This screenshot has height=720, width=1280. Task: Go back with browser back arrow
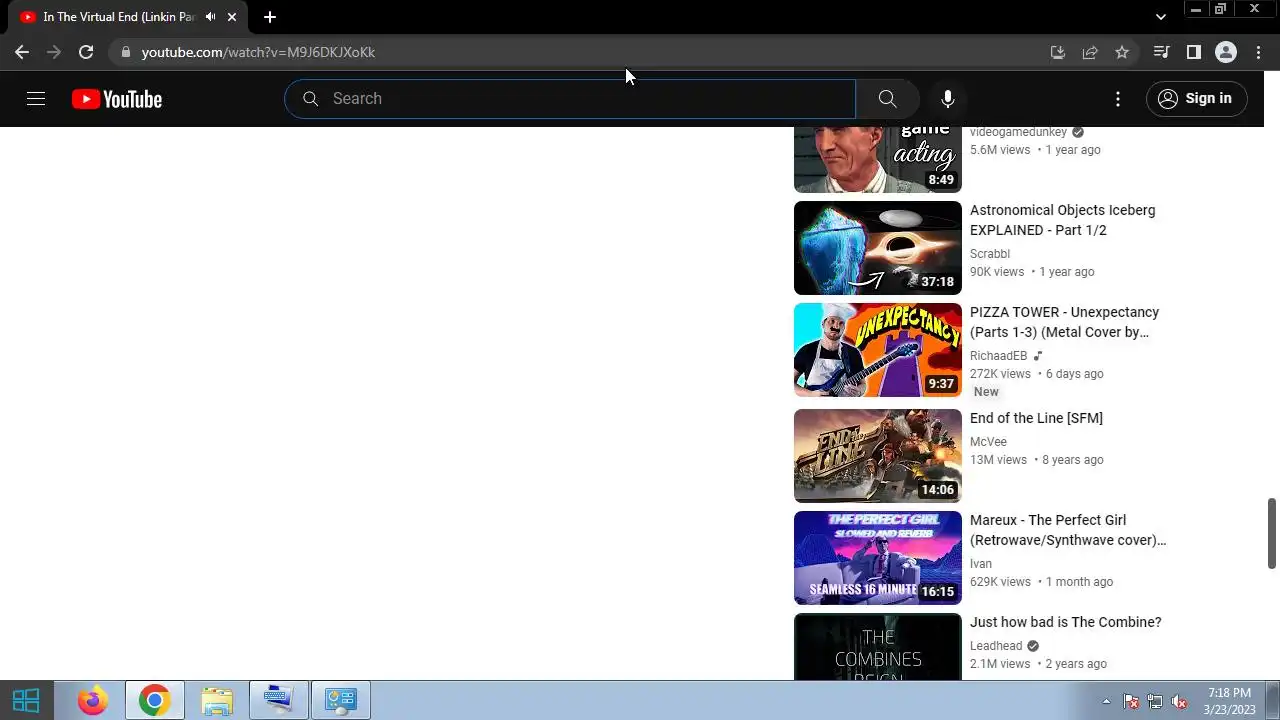22,52
